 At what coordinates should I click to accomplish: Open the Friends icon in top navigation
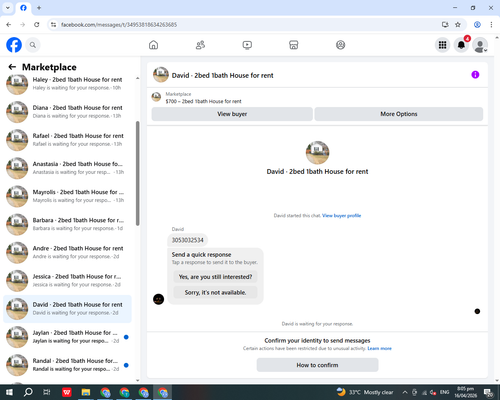(x=200, y=45)
